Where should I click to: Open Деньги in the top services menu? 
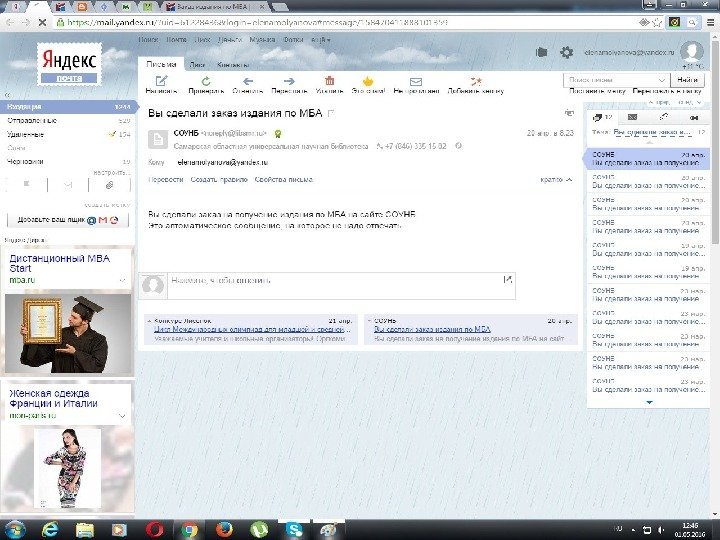pos(230,40)
